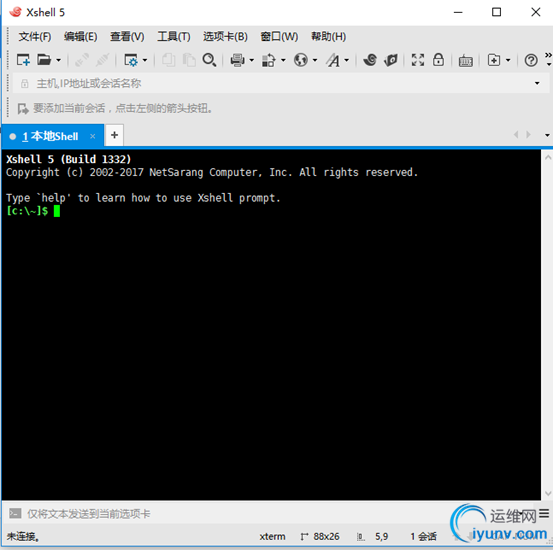This screenshot has height=550, width=553.
Task: Expand the open-session dropdown arrow
Action: click(59, 60)
